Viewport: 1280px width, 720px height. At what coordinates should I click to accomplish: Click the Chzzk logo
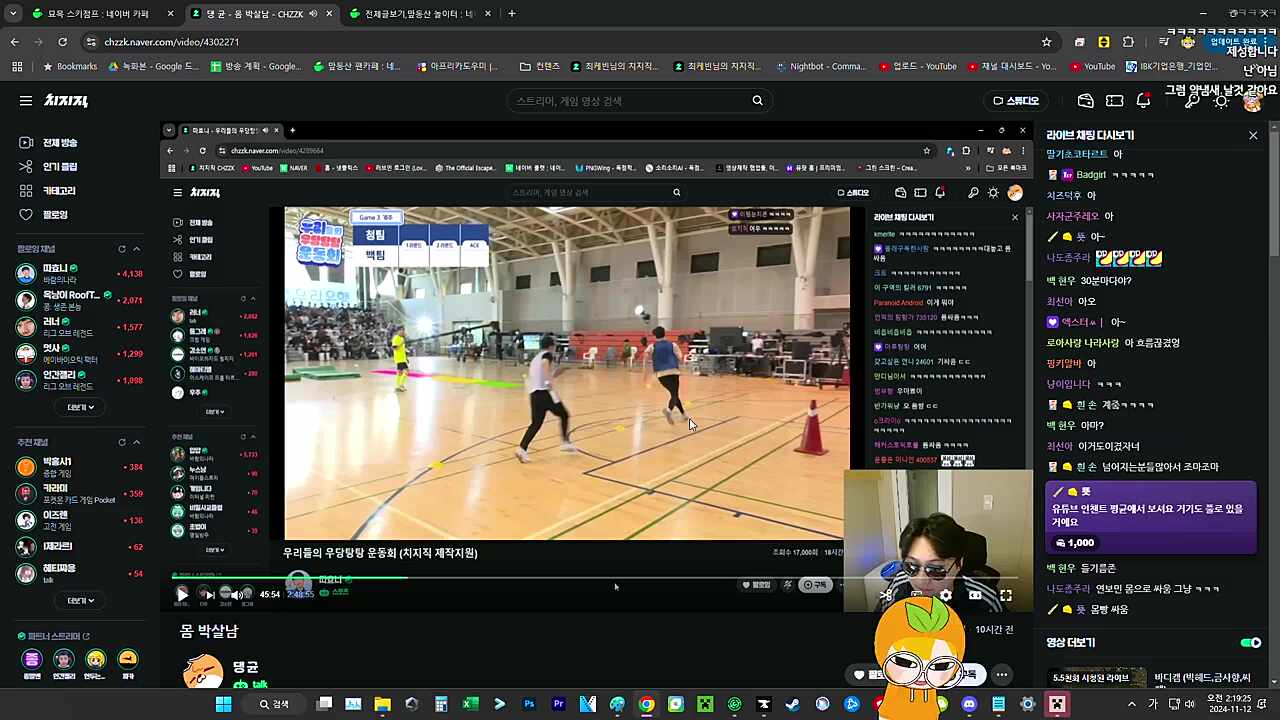[x=66, y=101]
